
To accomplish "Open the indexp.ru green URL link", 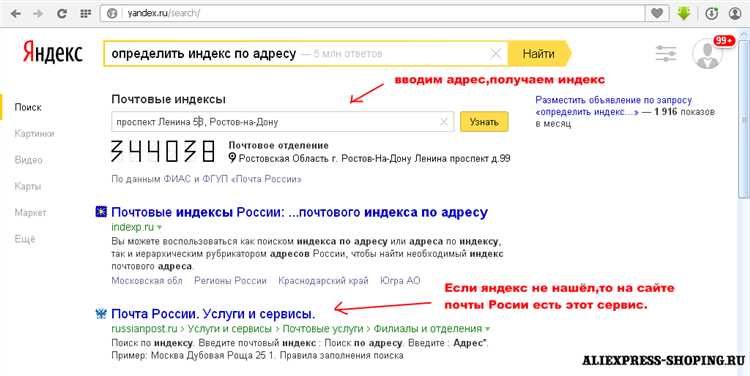I will click(132, 227).
